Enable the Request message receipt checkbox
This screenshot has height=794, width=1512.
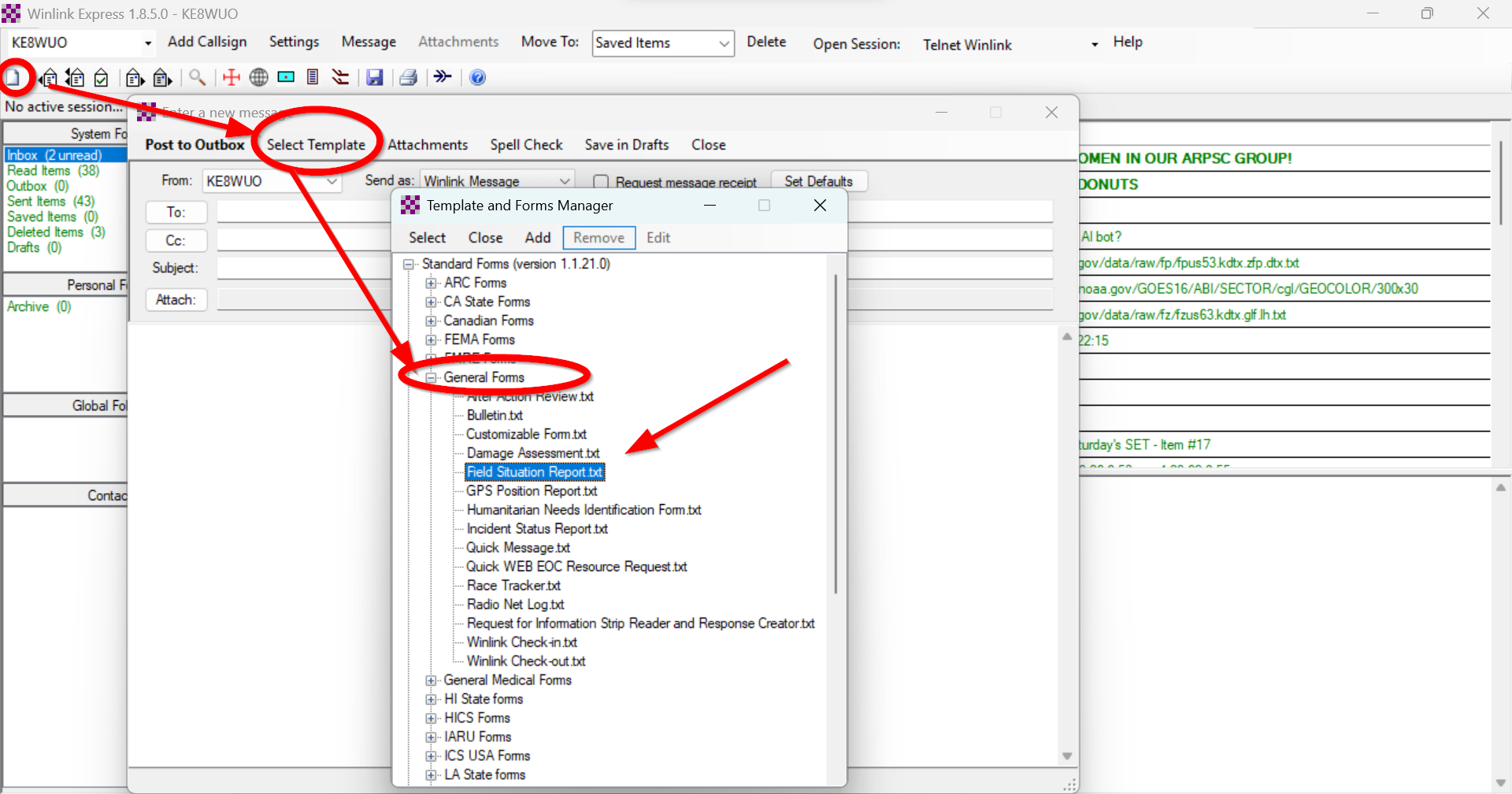pos(601,182)
